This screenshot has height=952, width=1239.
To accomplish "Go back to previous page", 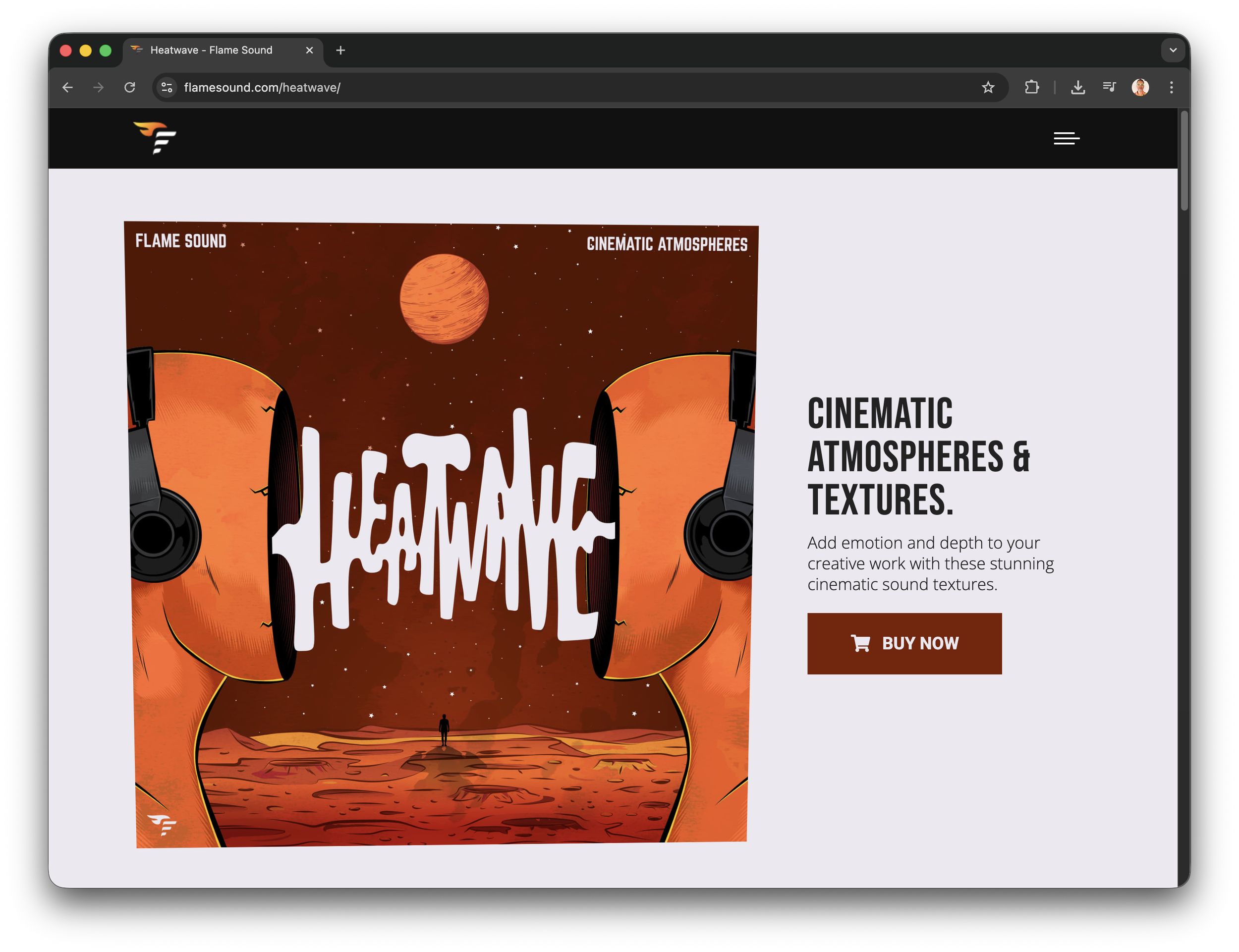I will [x=67, y=87].
